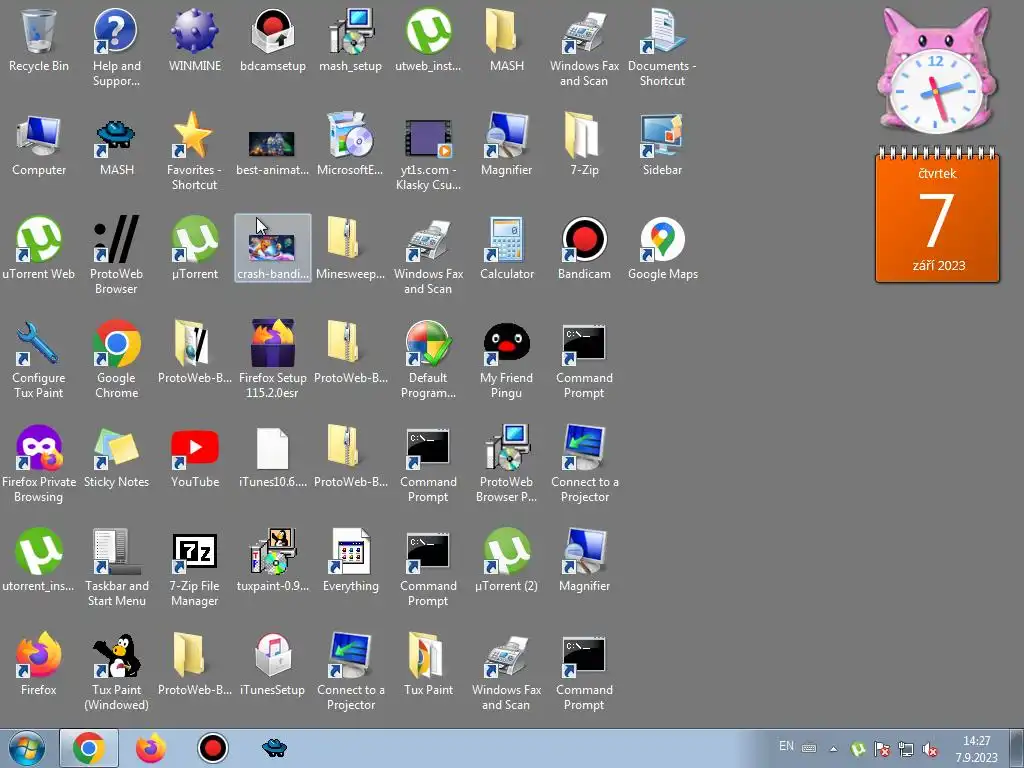The width and height of the screenshot is (1024, 768).
Task: Select the iTunesSetup installer icon
Action: point(272,663)
